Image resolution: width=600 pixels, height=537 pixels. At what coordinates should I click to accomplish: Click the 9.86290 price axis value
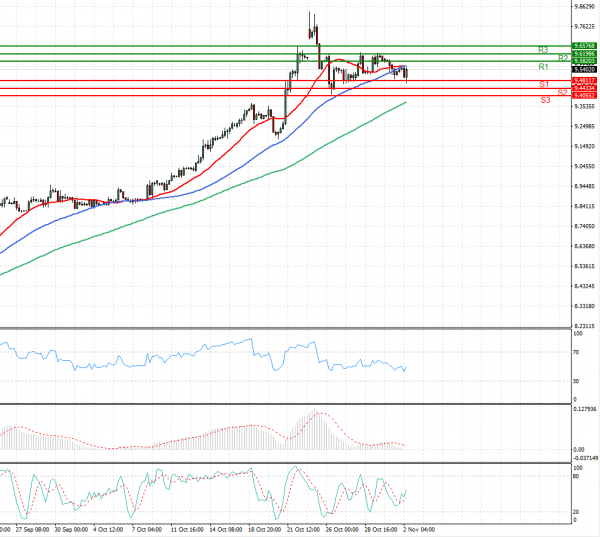pos(584,7)
